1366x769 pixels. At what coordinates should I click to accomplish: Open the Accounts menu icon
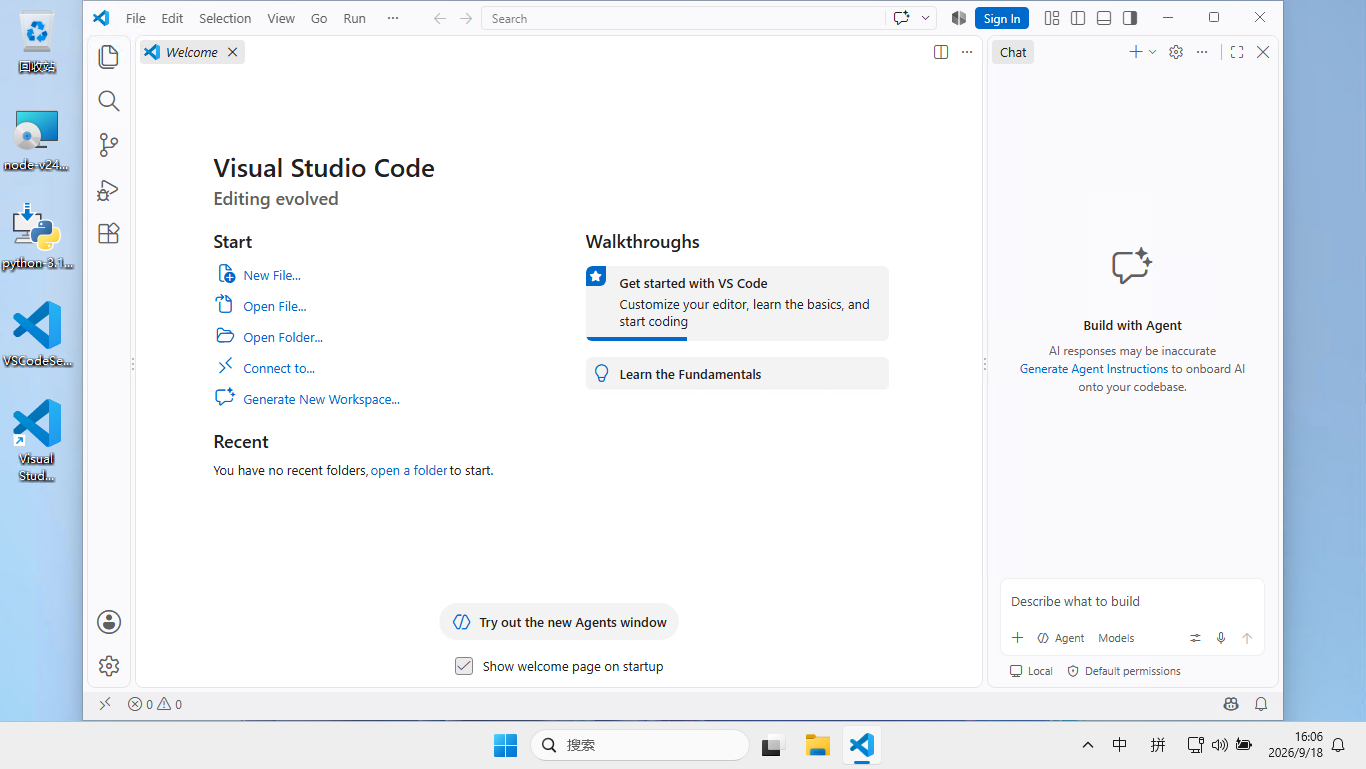109,622
